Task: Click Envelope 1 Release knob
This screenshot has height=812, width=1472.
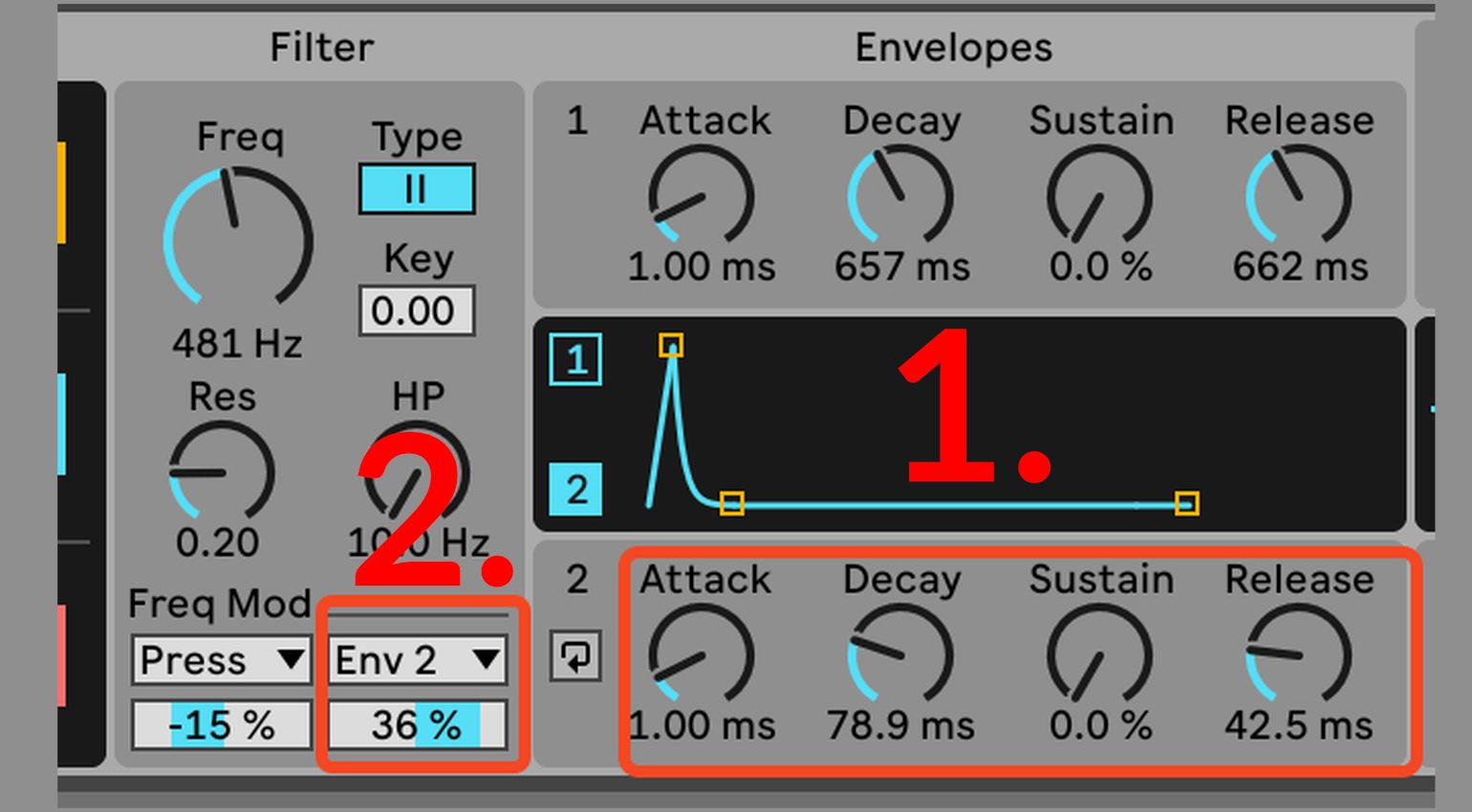Action: 1298,198
